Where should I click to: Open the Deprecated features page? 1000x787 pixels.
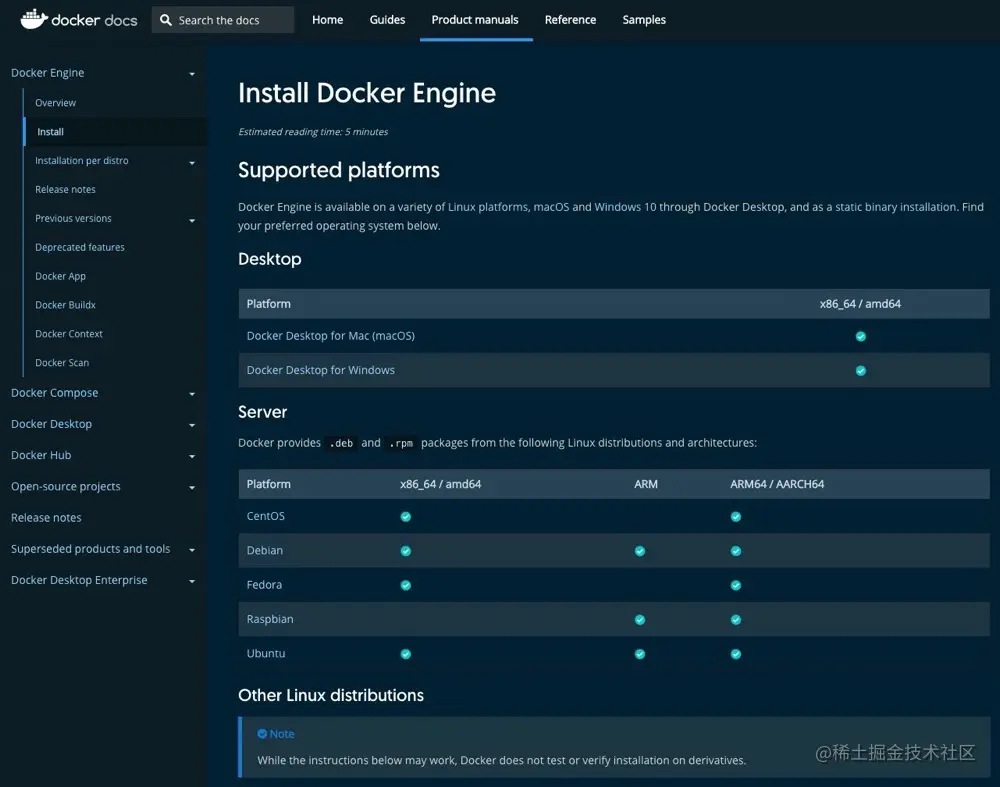(79, 247)
